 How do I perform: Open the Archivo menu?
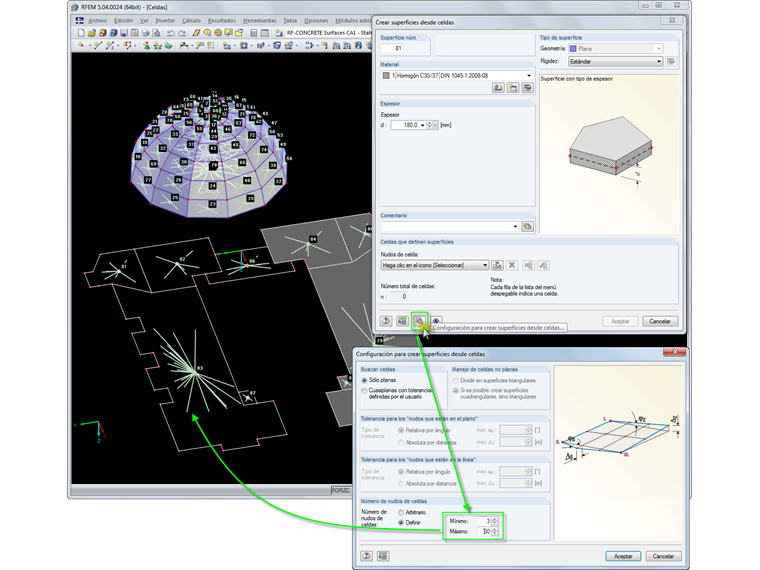click(97, 21)
